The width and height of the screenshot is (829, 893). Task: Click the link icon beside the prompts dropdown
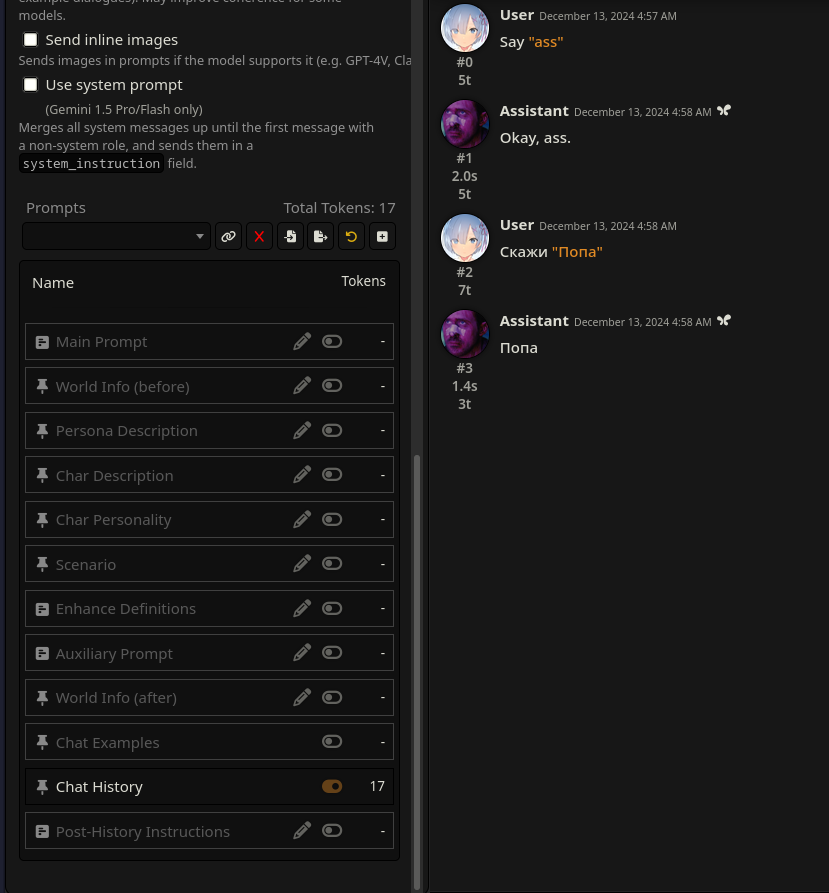pyautogui.click(x=228, y=236)
